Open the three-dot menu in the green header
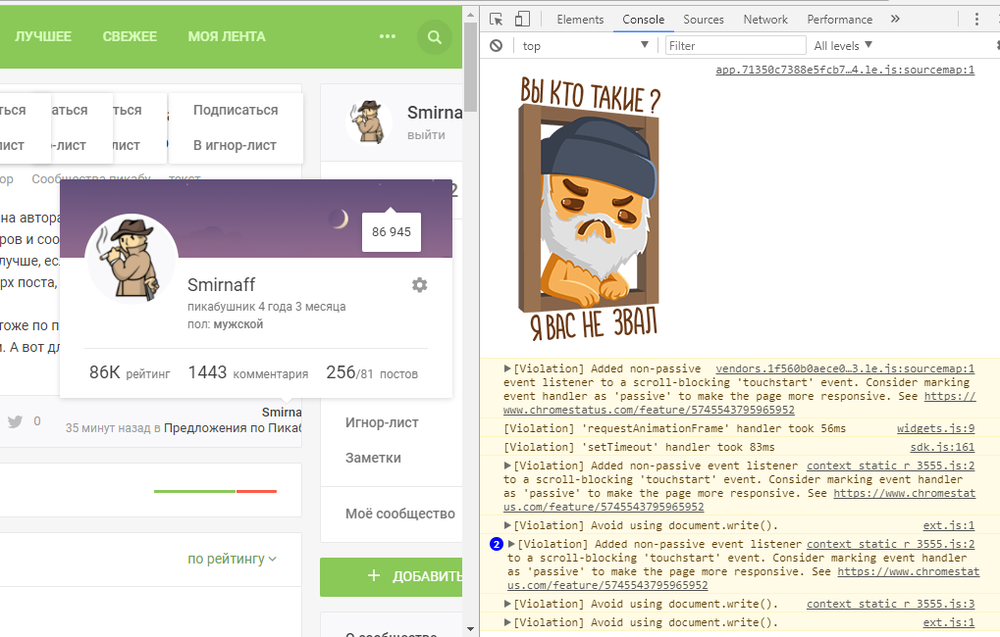This screenshot has height=637, width=1000. tap(387, 37)
